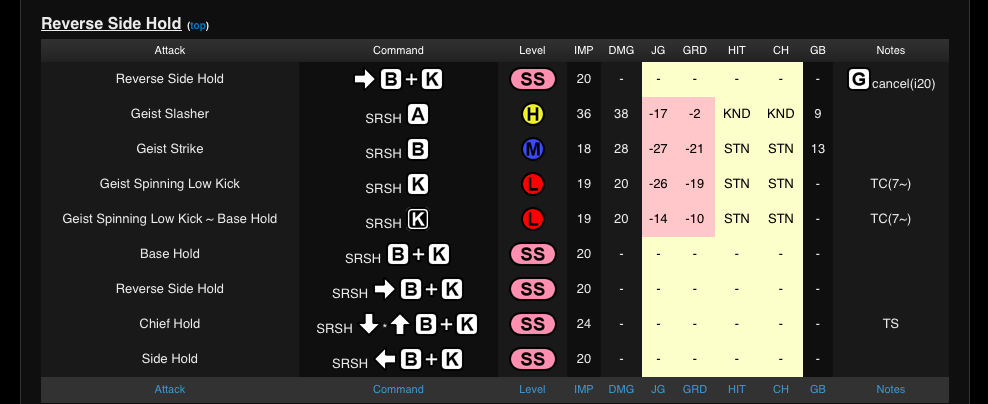
Task: Click the G cancel icon in Notes column
Action: [x=858, y=80]
